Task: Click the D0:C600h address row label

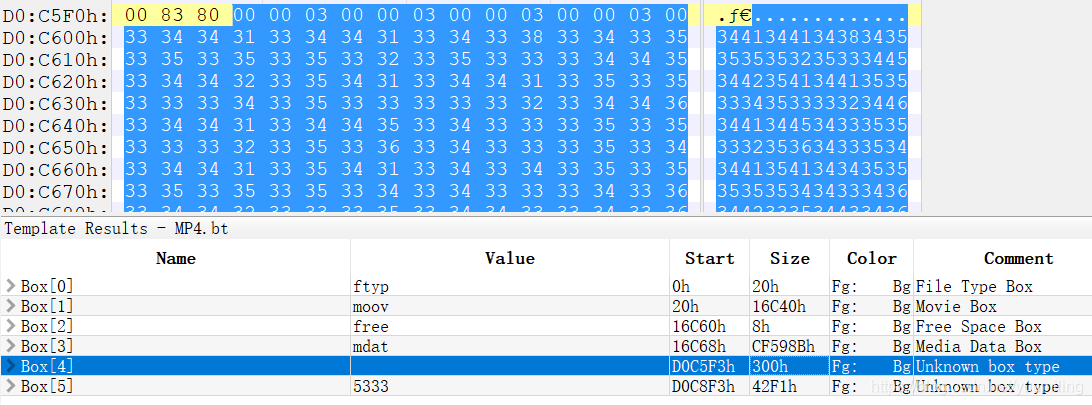Action: coord(56,37)
